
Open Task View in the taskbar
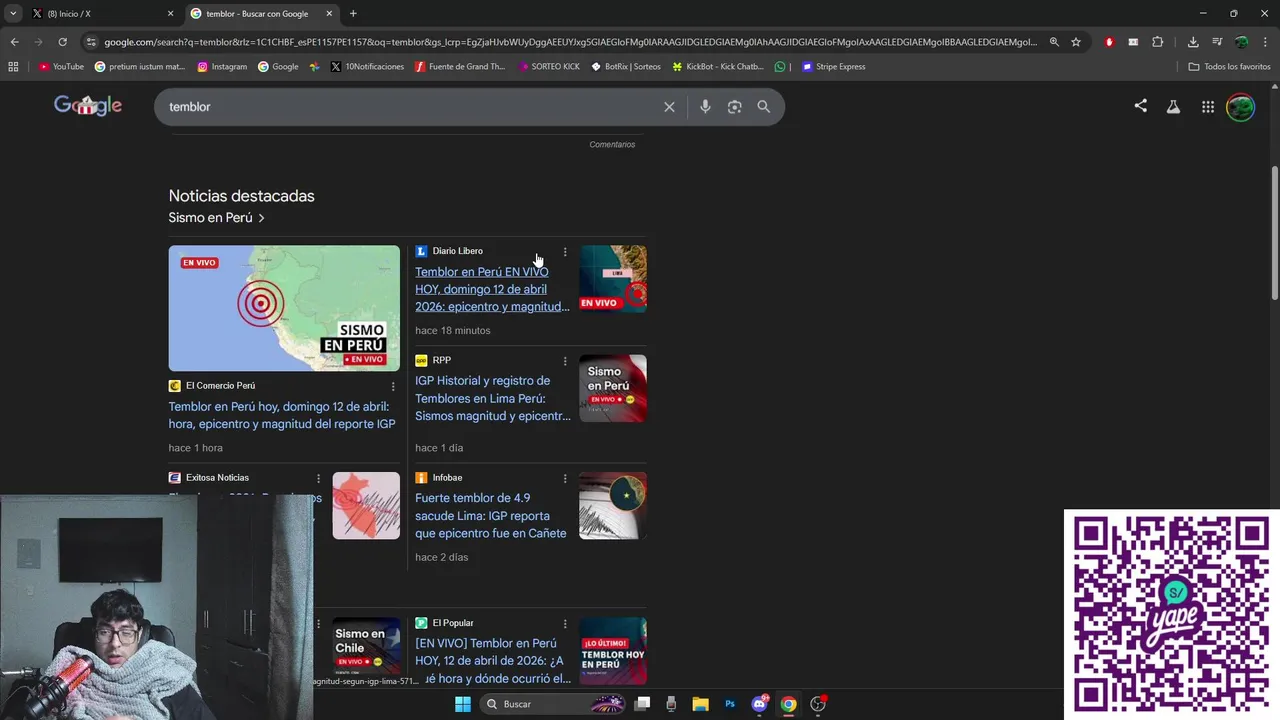[x=642, y=704]
